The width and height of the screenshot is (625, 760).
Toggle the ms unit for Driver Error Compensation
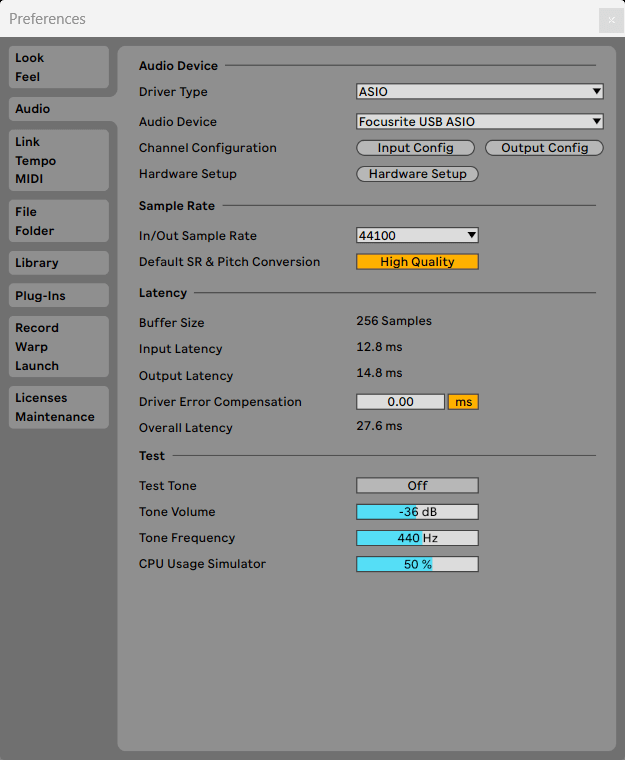click(x=463, y=402)
